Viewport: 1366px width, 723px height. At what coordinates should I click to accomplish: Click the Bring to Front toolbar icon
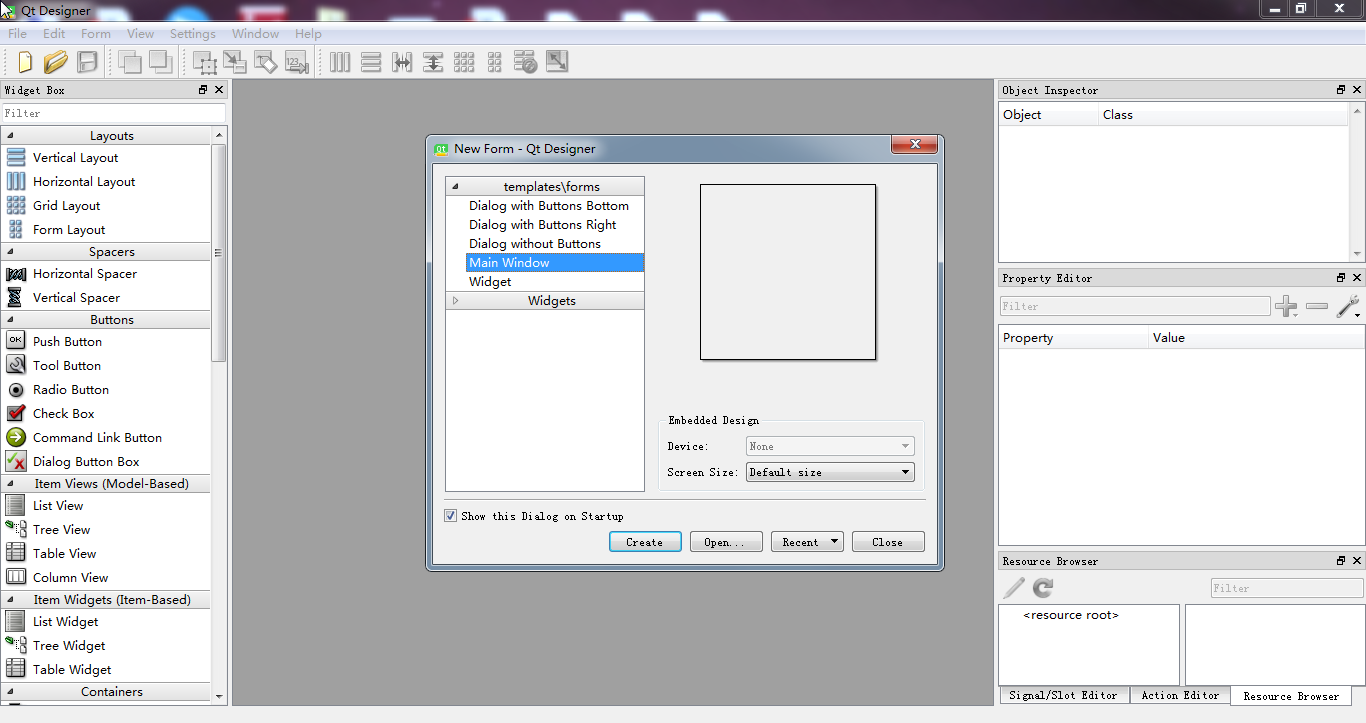tap(160, 62)
